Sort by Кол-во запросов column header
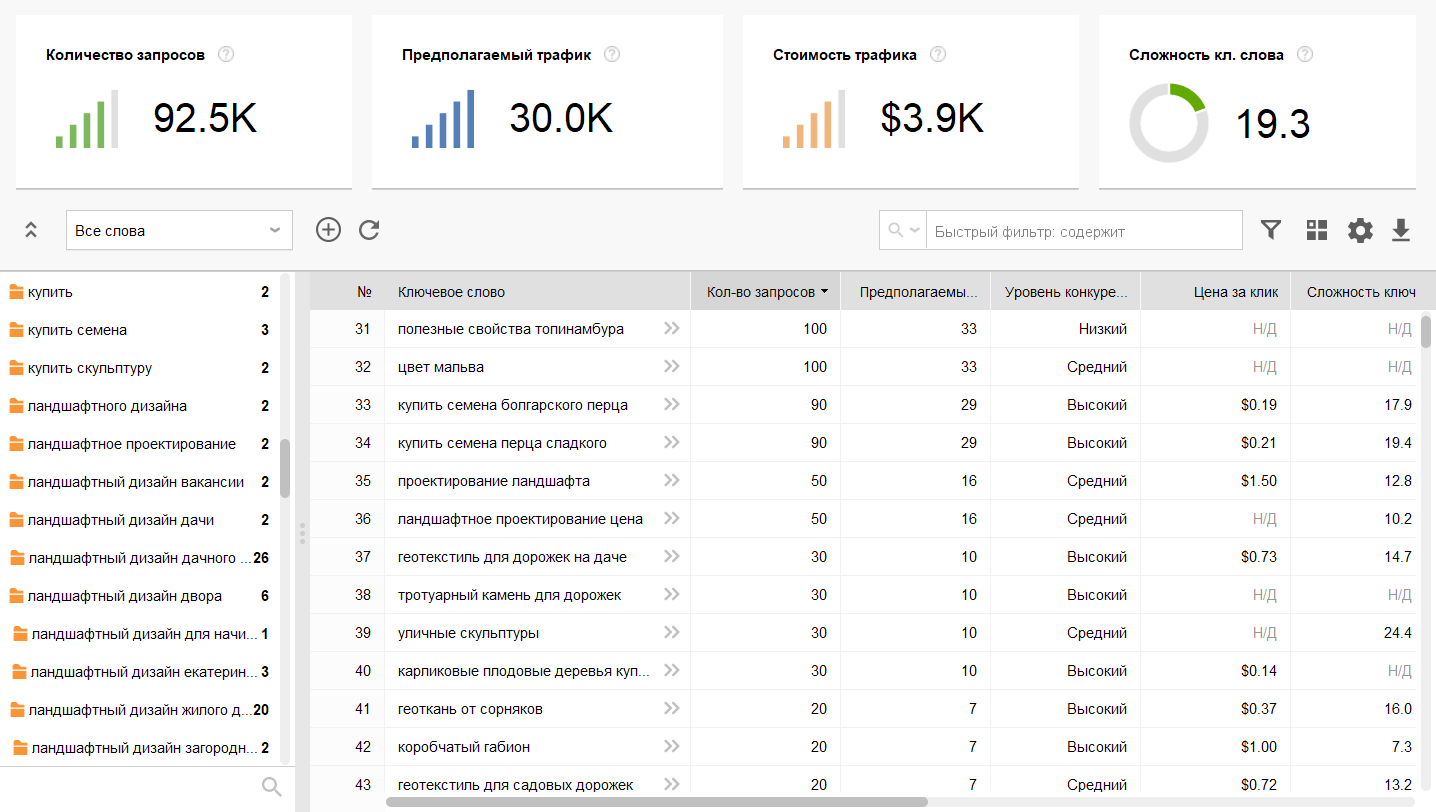 pos(765,292)
